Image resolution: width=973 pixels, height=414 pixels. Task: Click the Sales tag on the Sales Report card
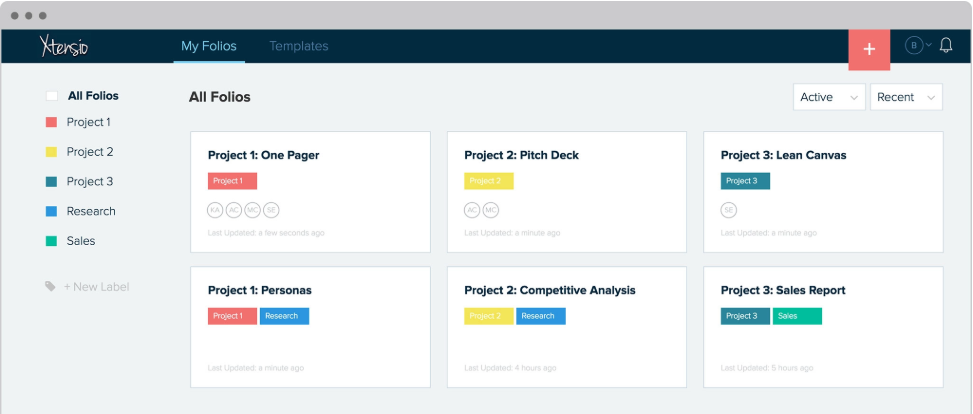pyautogui.click(x=796, y=316)
